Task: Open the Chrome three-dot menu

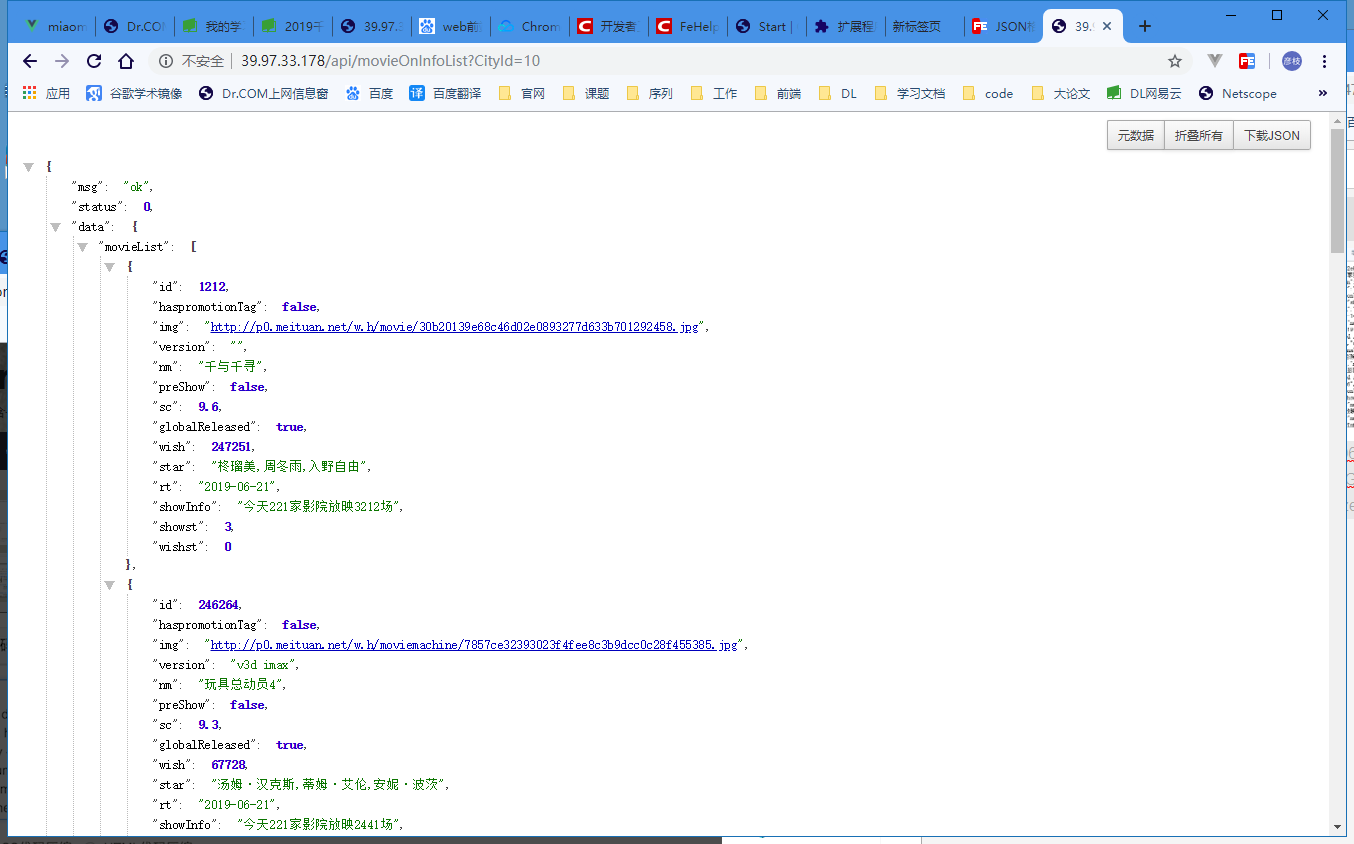Action: [1323, 61]
